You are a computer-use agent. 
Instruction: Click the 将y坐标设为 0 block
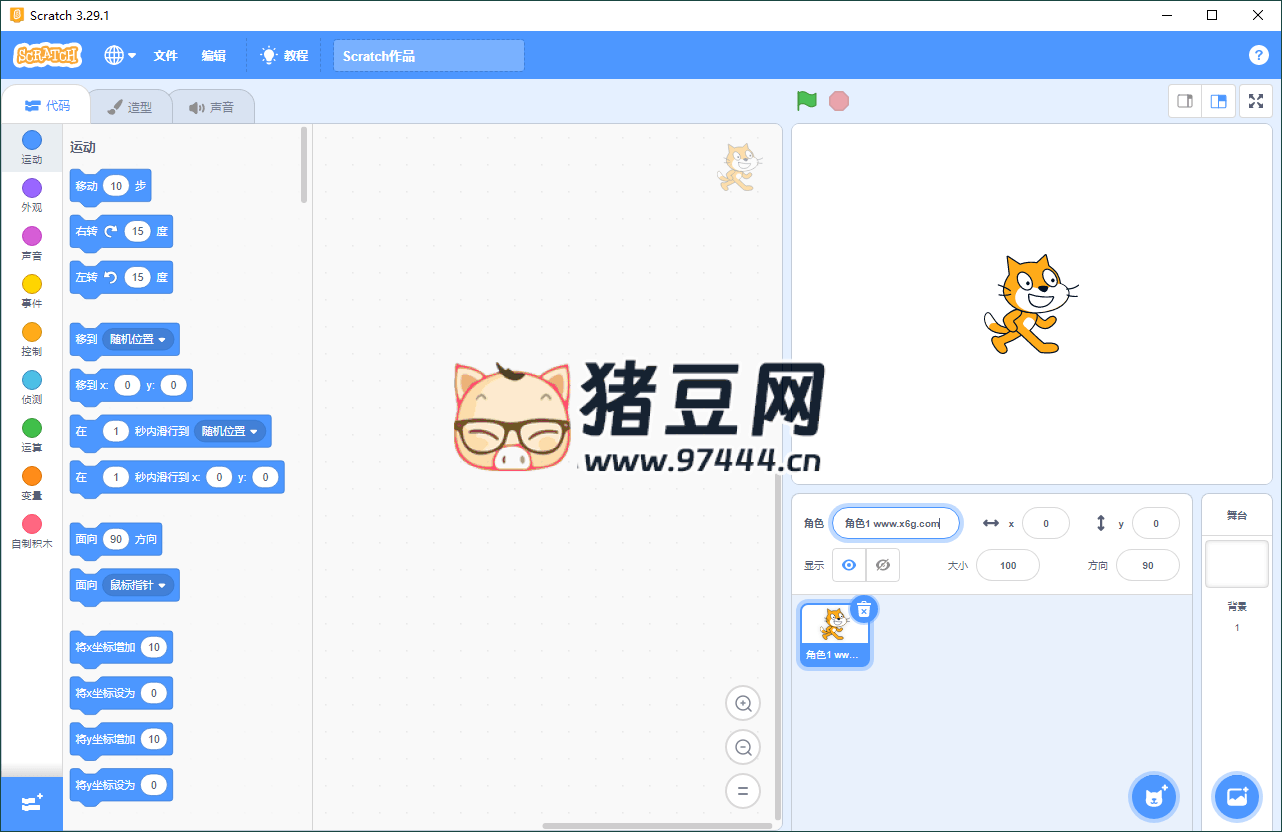pyautogui.click(x=121, y=785)
